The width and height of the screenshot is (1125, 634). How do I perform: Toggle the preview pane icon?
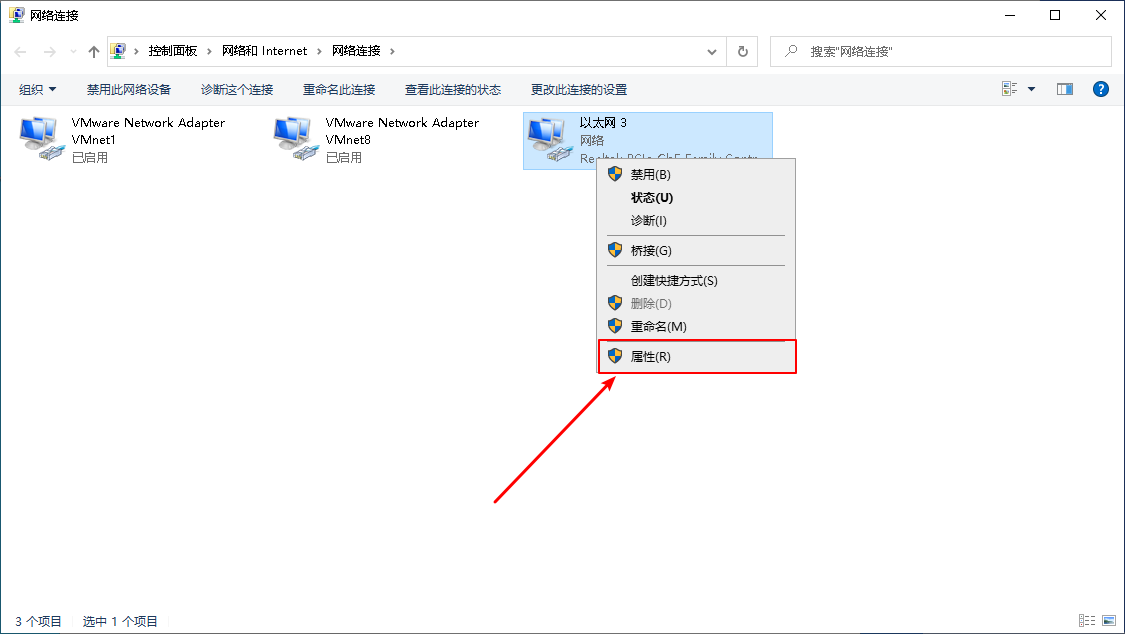(x=1065, y=89)
